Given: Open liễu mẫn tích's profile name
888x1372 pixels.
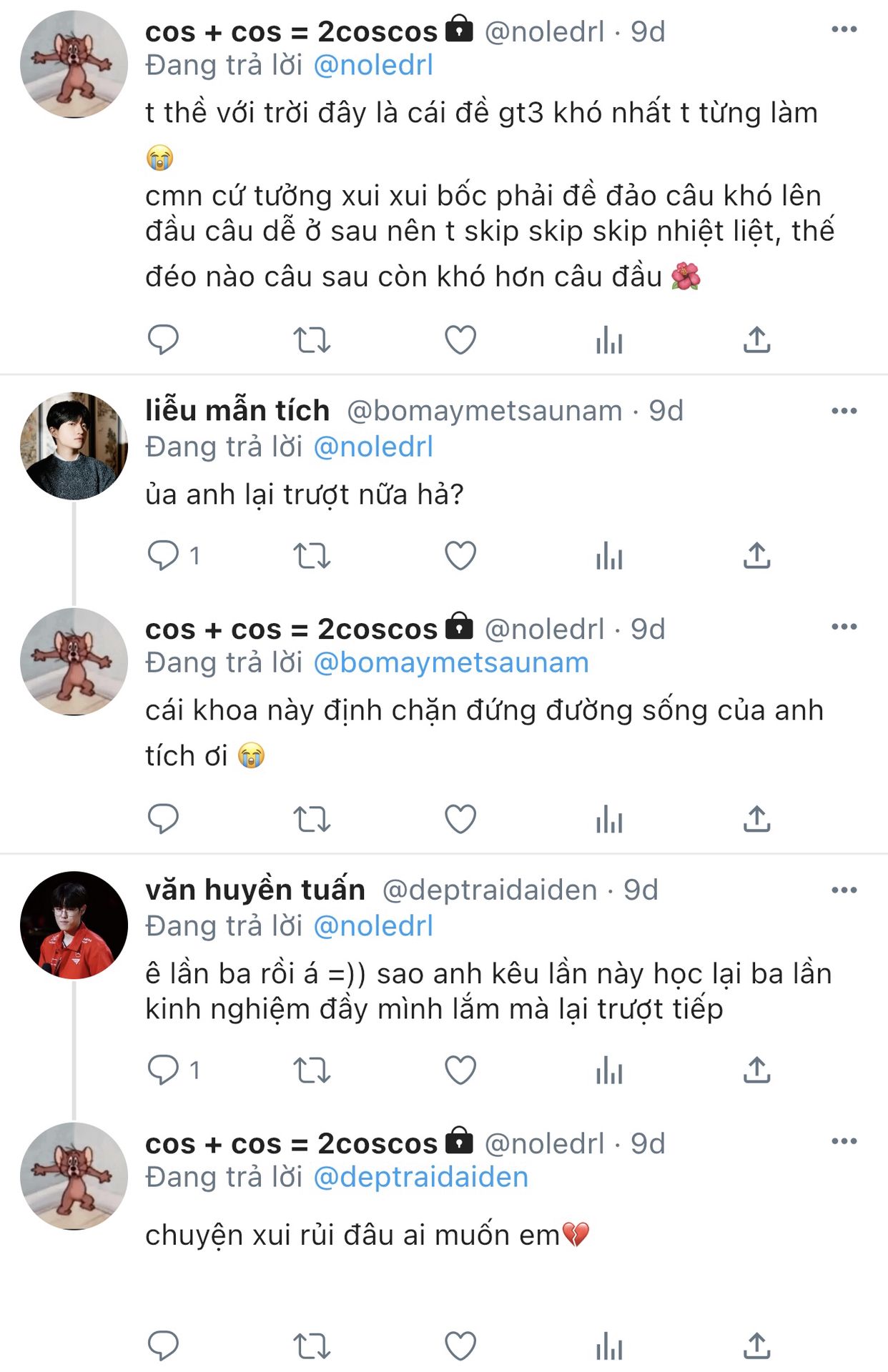Looking at the screenshot, I should coord(237,411).
